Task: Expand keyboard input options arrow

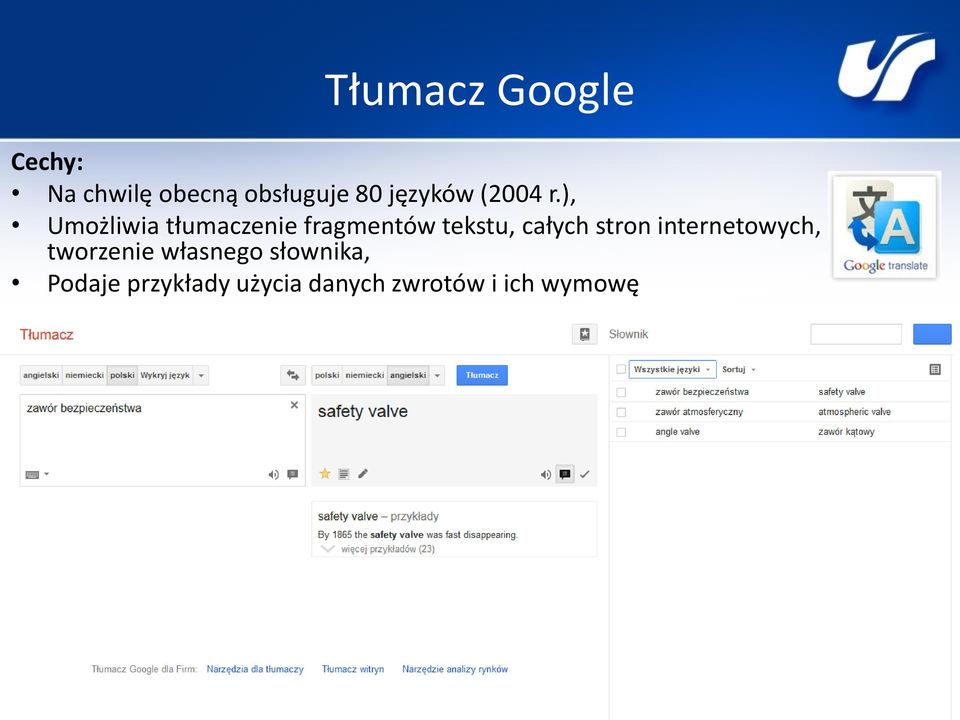Action: (47, 474)
